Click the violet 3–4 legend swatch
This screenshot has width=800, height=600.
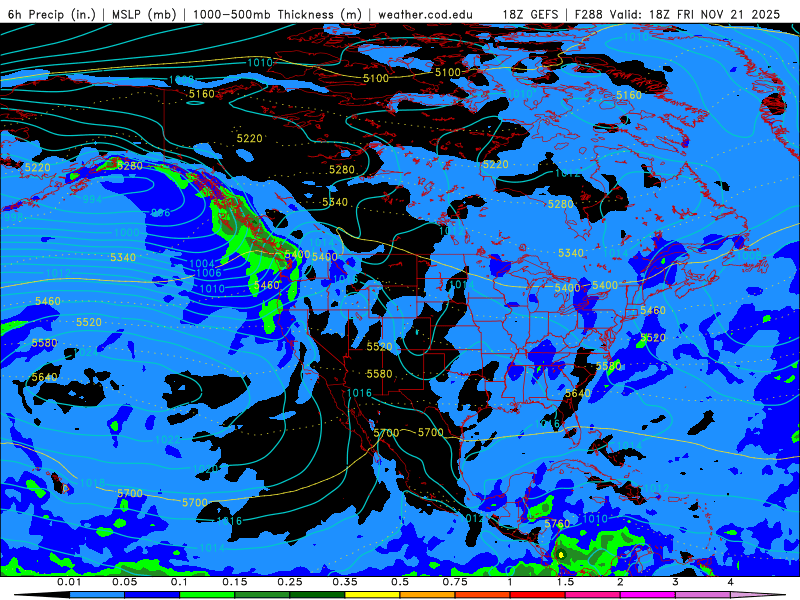(703, 595)
